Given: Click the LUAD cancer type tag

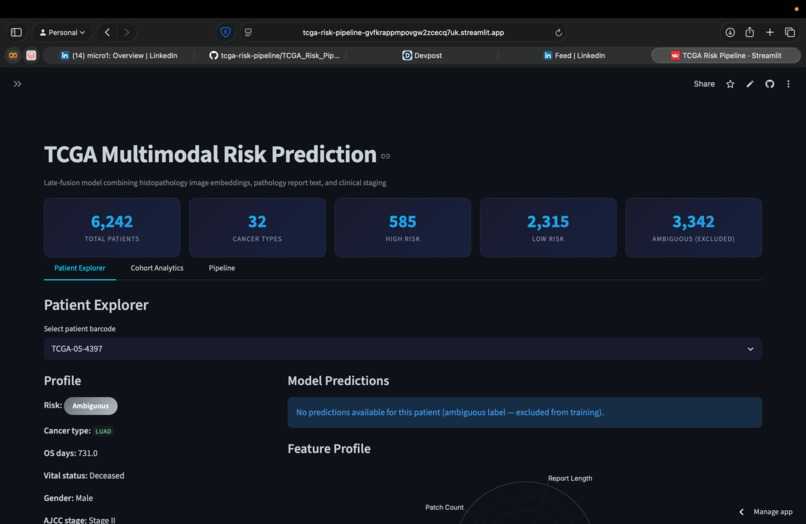Looking at the screenshot, I should (103, 431).
